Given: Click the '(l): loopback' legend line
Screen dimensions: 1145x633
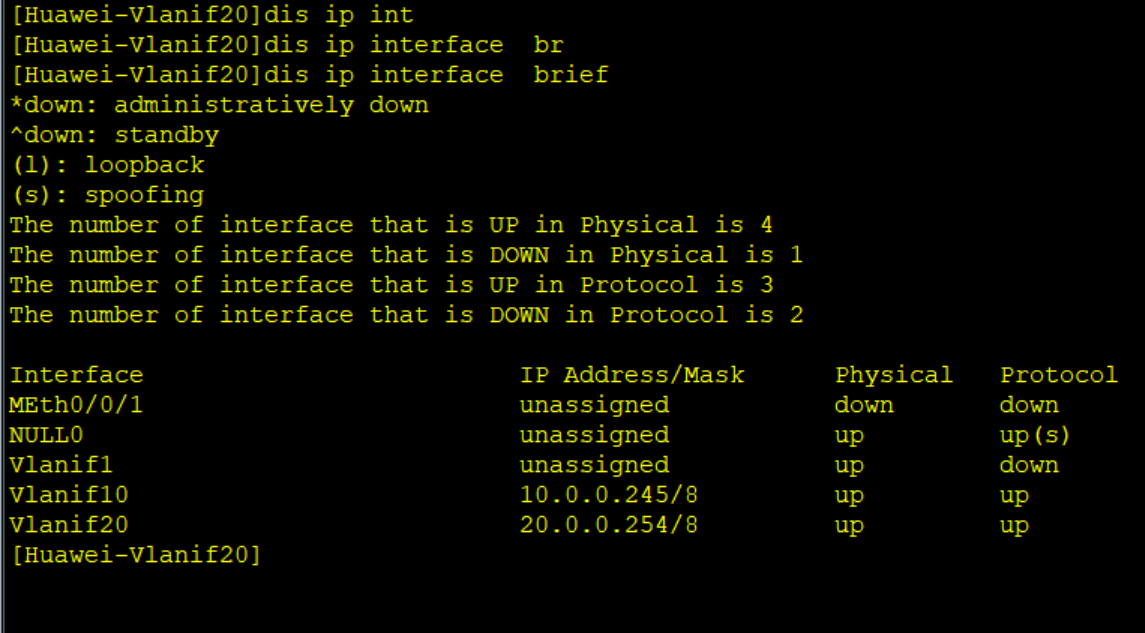Looking at the screenshot, I should tap(107, 165).
